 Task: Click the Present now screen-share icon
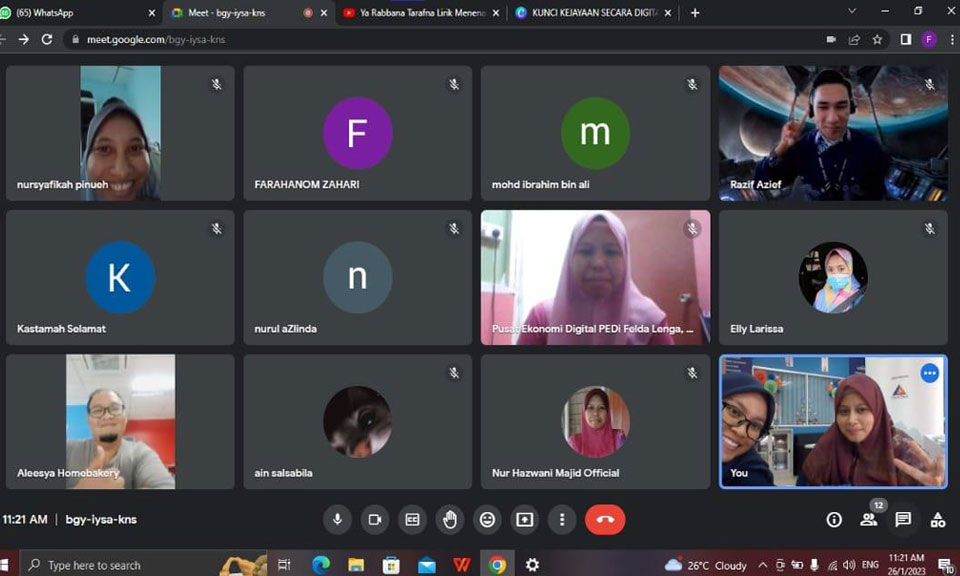point(525,519)
